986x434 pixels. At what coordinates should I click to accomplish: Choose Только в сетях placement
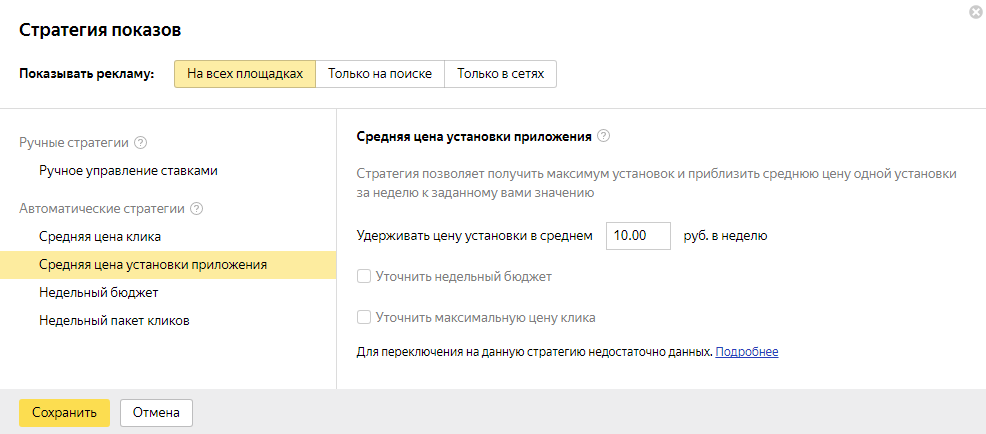tap(500, 75)
